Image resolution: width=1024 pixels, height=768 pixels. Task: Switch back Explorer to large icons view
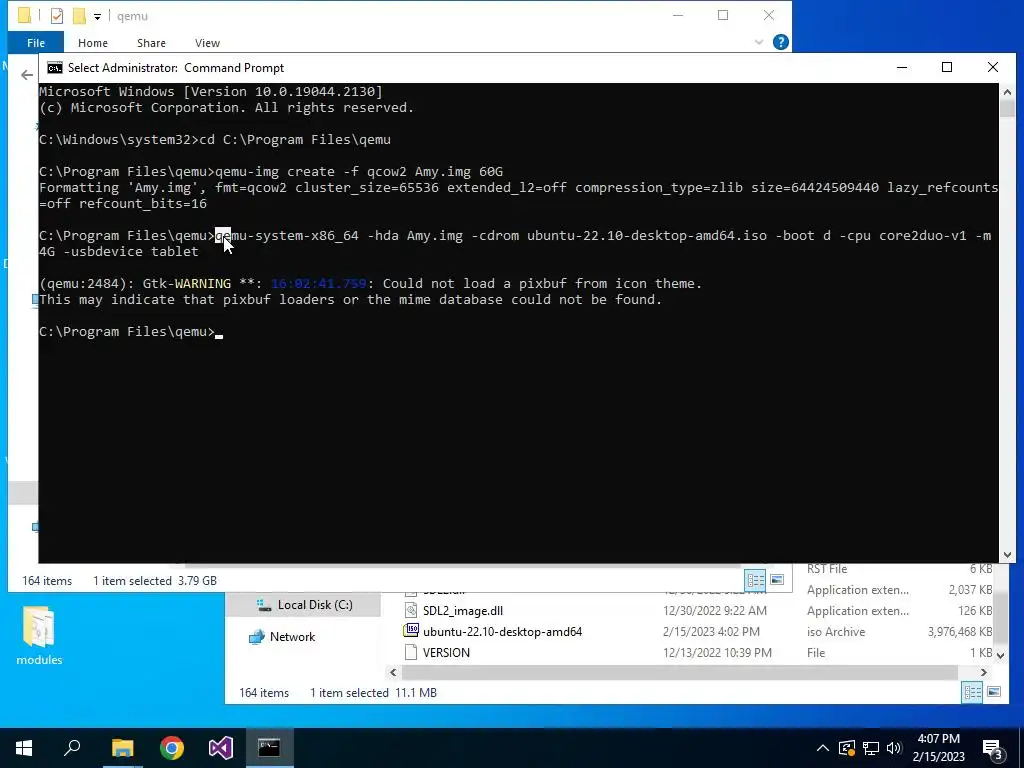tap(994, 692)
